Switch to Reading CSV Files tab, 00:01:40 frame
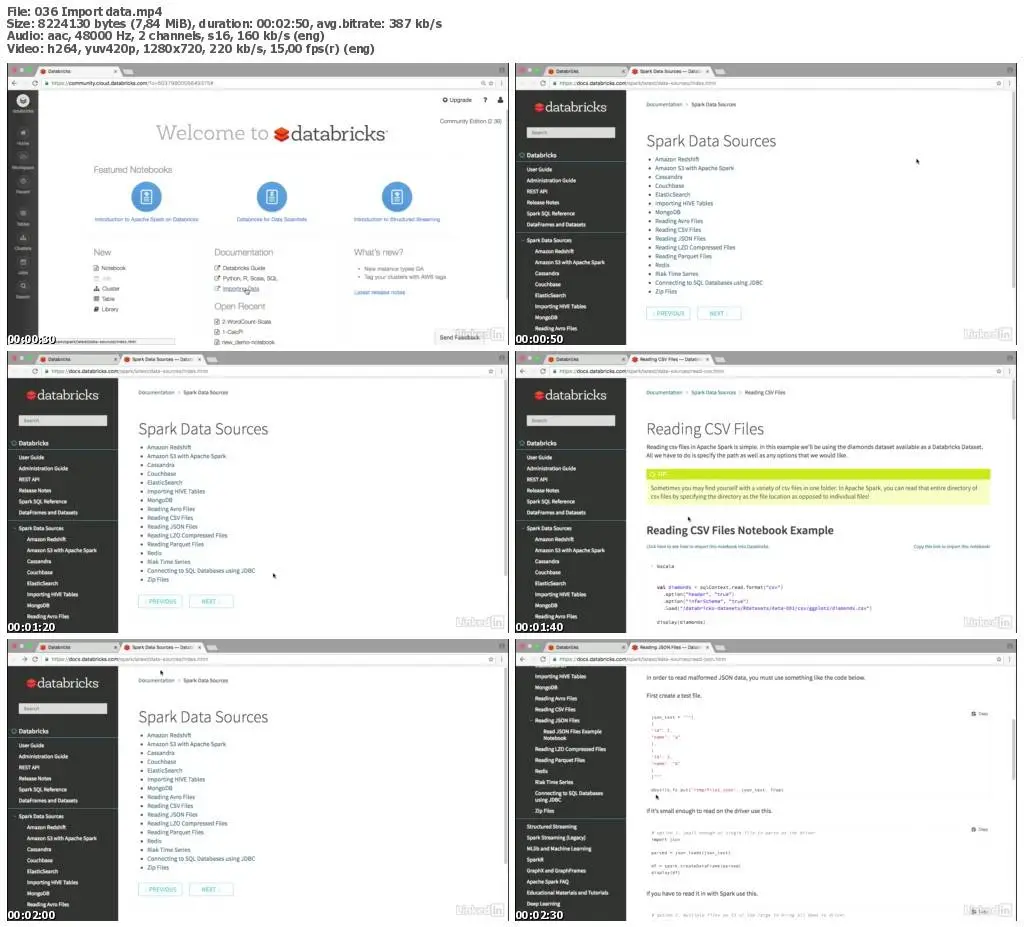The height and width of the screenshot is (927, 1024). [x=670, y=359]
